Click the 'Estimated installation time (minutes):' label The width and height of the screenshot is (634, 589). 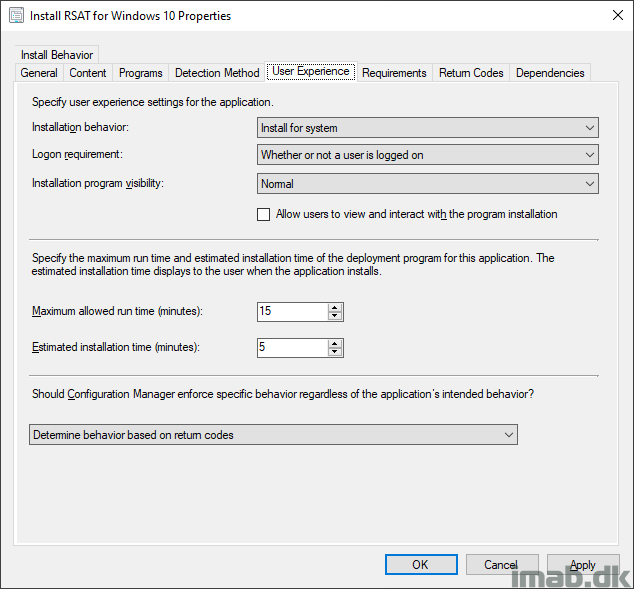(116, 347)
